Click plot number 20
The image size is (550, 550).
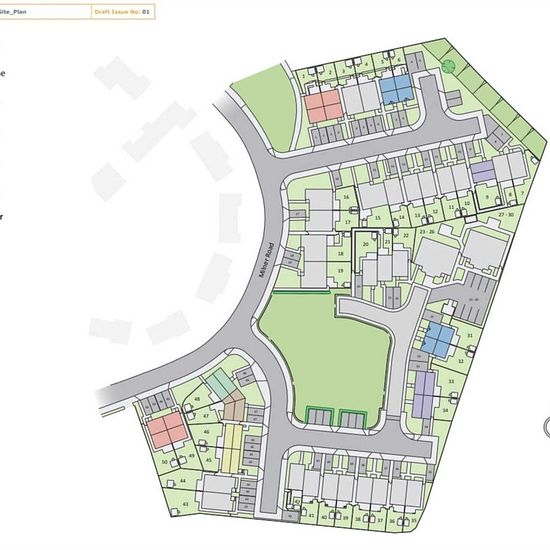[365, 244]
